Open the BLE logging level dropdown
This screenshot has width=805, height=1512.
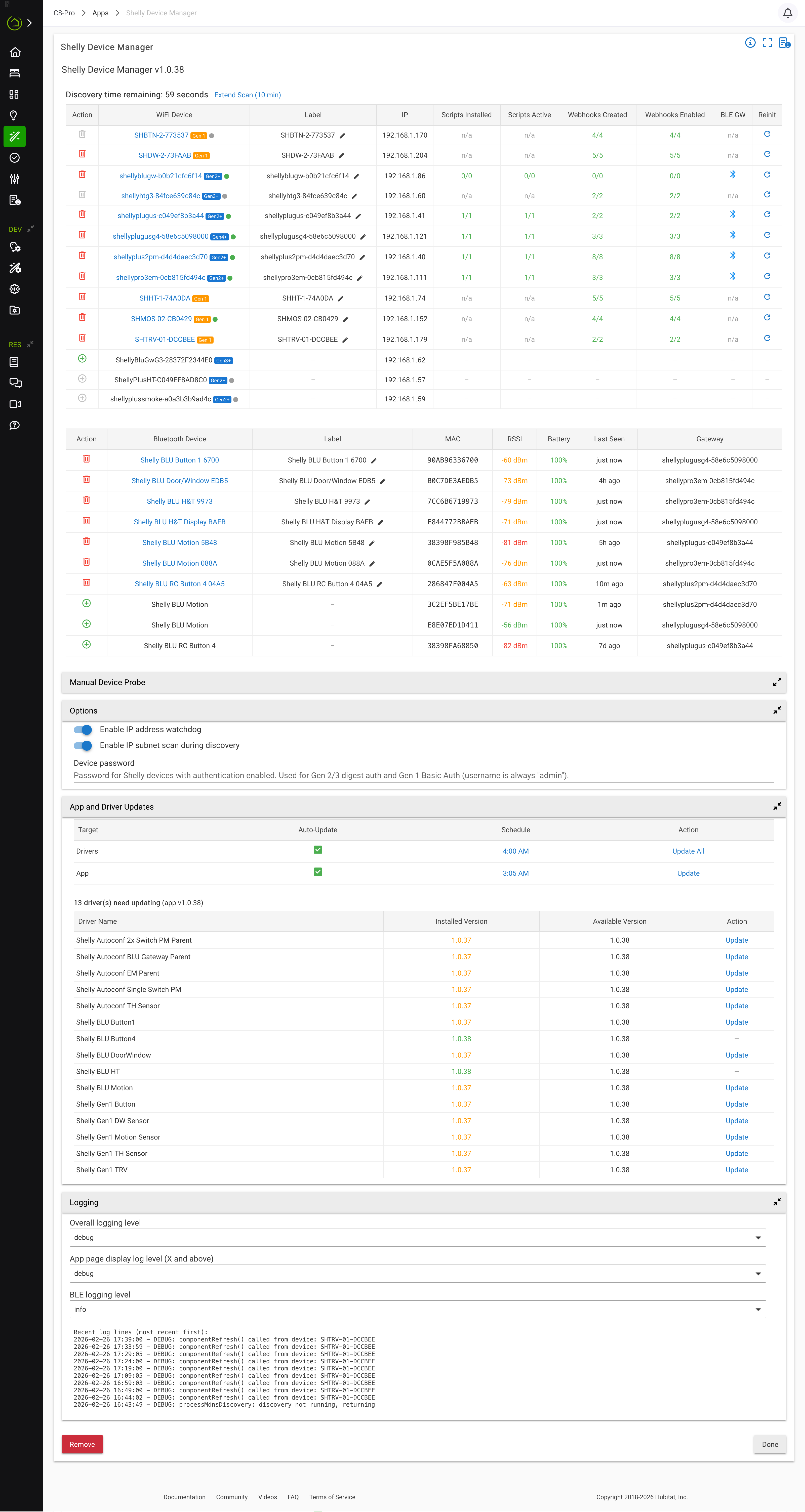coord(418,1310)
